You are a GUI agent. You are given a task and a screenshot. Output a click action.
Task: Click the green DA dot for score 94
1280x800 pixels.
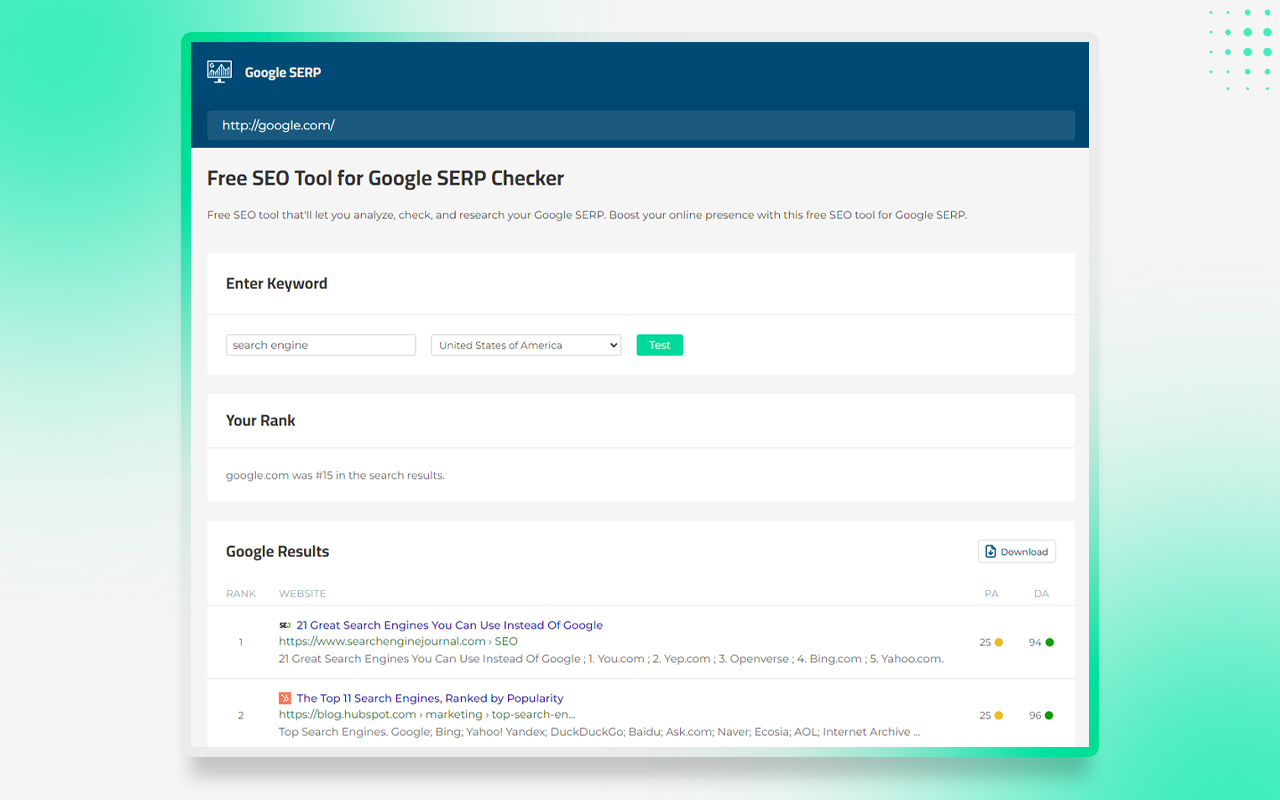click(x=1049, y=642)
